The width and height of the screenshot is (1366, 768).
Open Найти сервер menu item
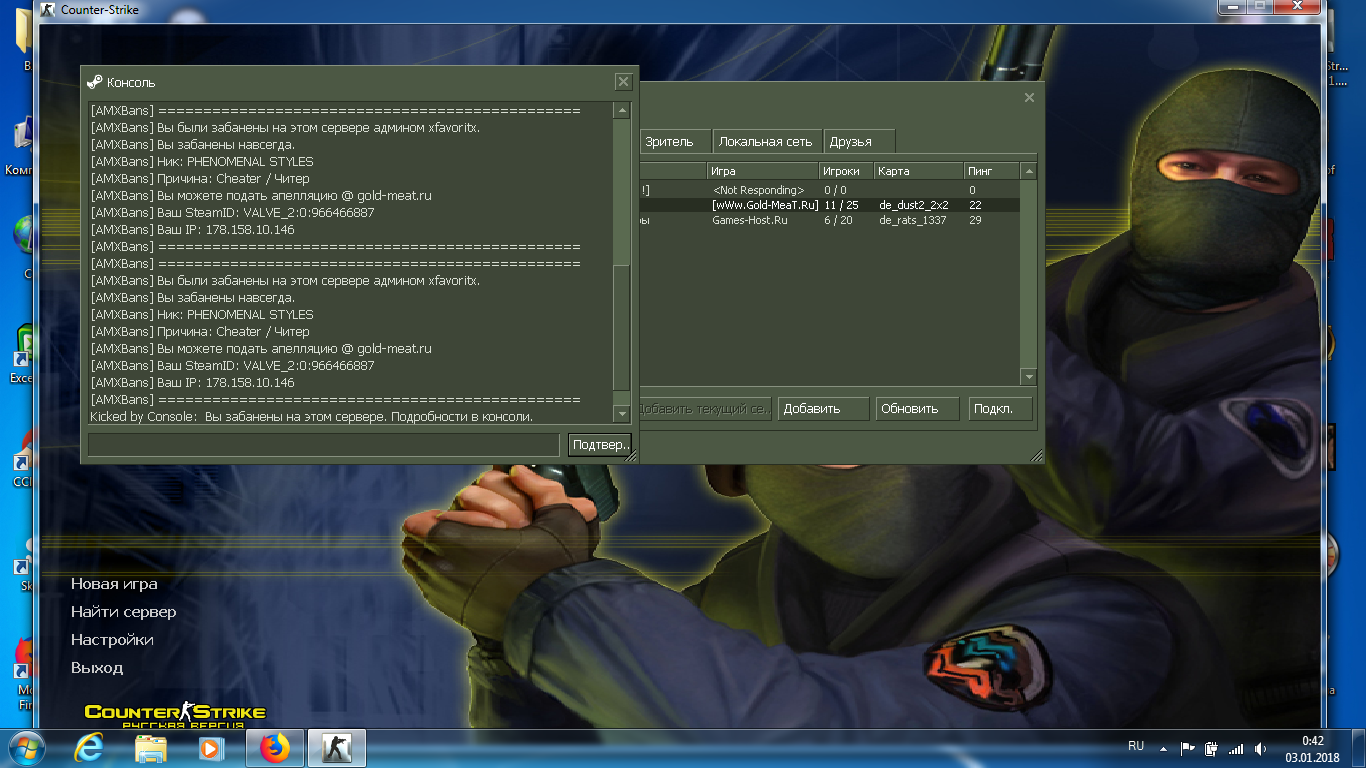[x=123, y=612]
